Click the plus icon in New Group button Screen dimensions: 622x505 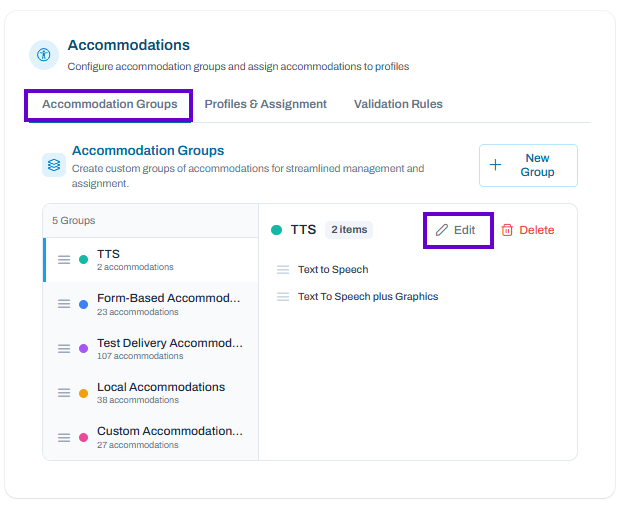pyautogui.click(x=495, y=165)
